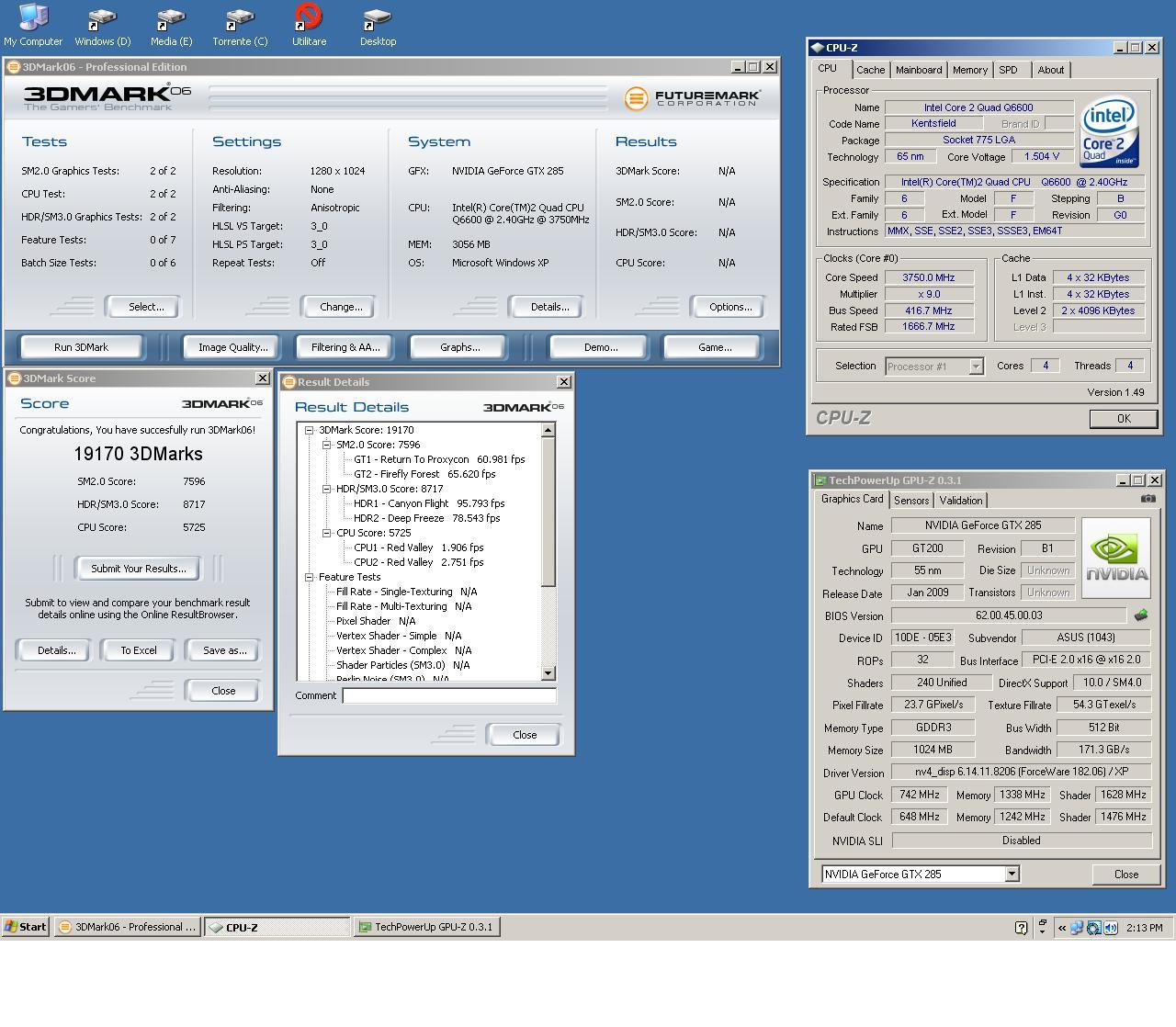Image resolution: width=1176 pixels, height=1027 pixels.
Task: Switch to CPU-Z Cache tab
Action: (x=870, y=71)
